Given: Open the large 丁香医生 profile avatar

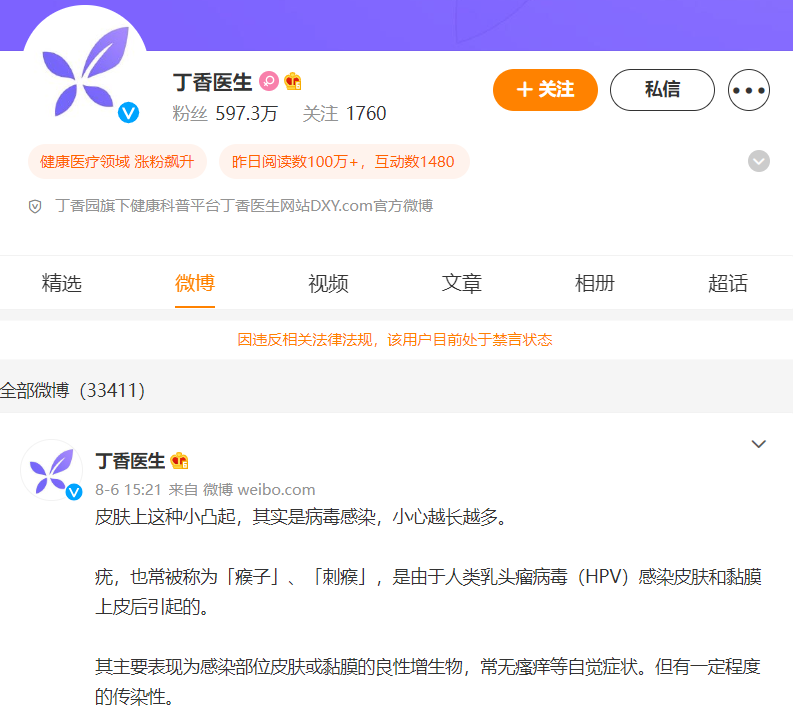Looking at the screenshot, I should [x=85, y=68].
